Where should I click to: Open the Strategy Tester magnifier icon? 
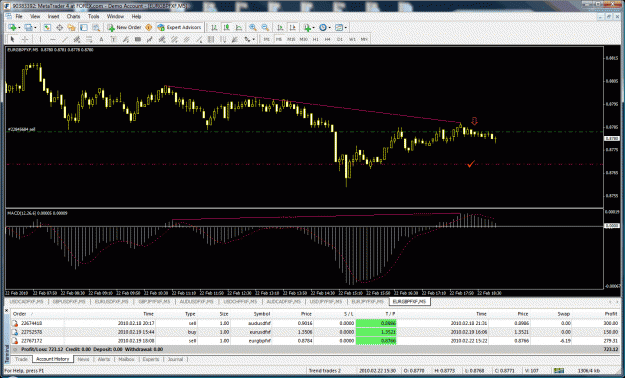click(x=96, y=28)
